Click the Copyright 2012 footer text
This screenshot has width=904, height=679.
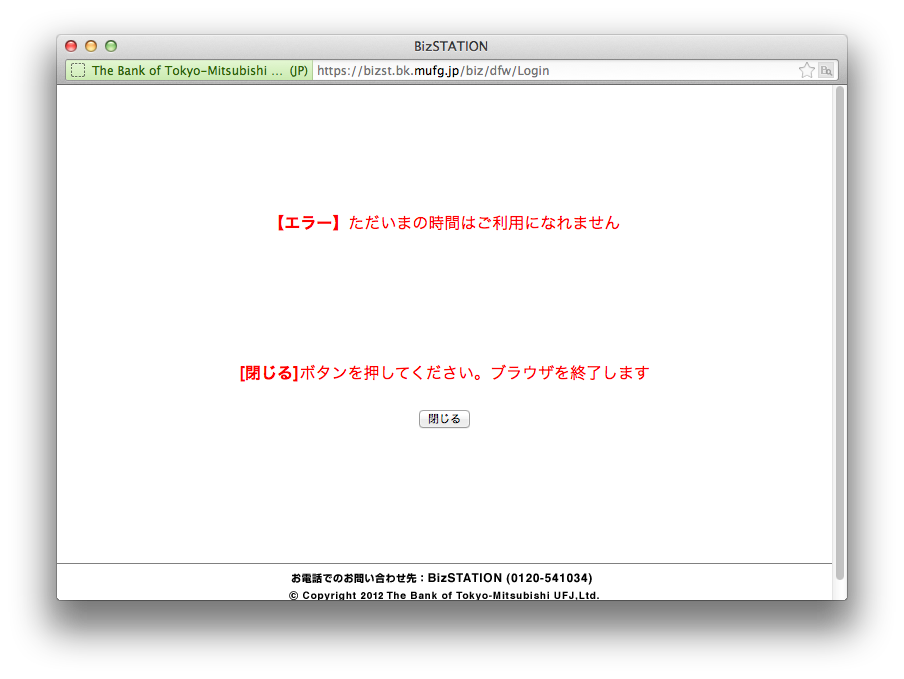coord(444,595)
